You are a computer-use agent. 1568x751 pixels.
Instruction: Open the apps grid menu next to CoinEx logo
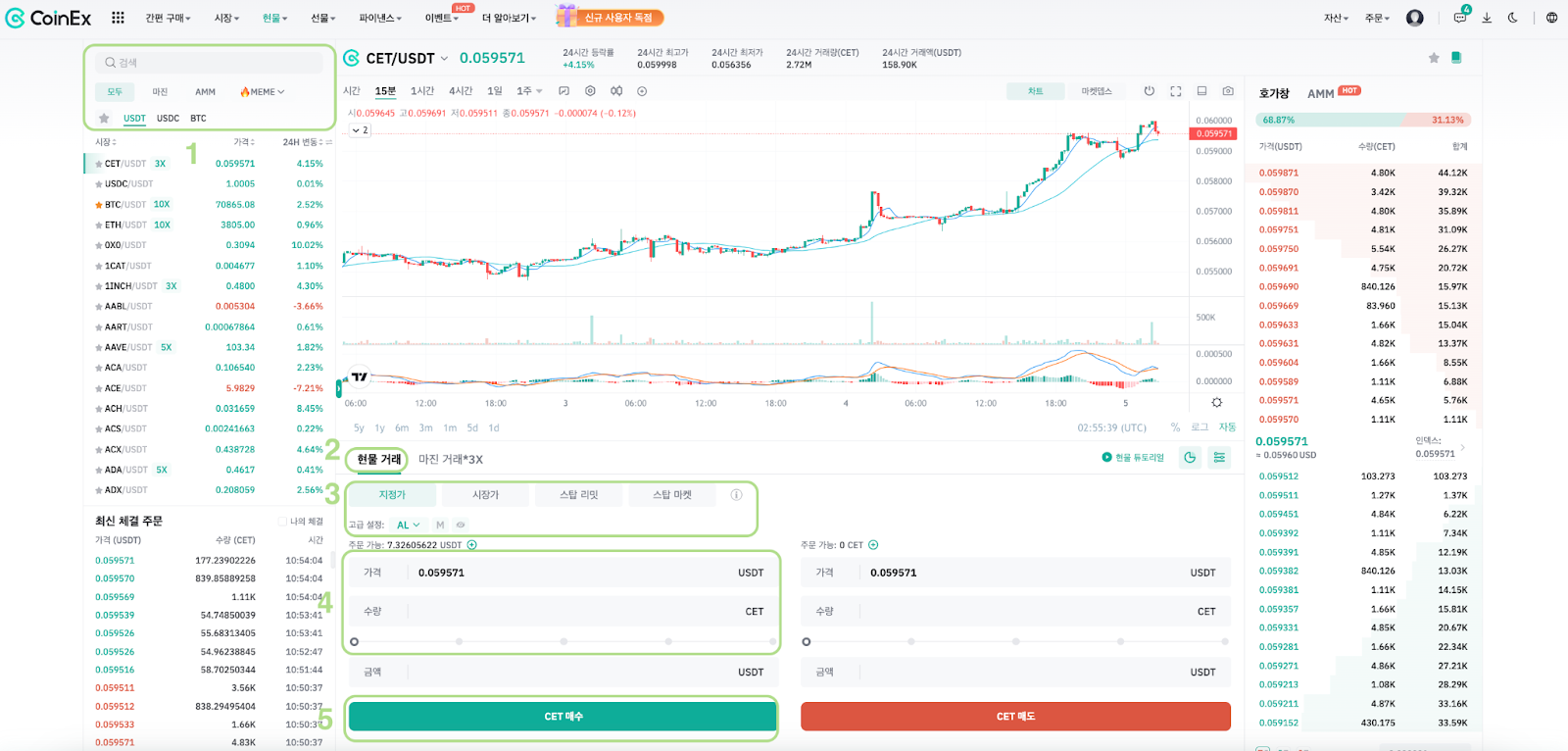[x=118, y=18]
